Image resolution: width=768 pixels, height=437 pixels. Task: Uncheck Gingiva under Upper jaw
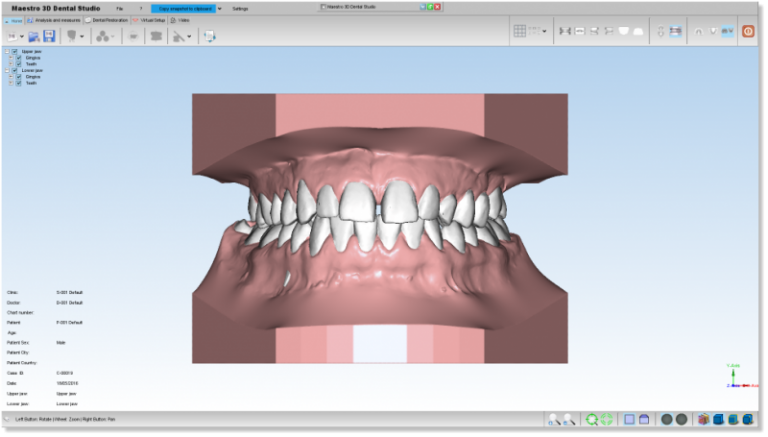point(19,58)
